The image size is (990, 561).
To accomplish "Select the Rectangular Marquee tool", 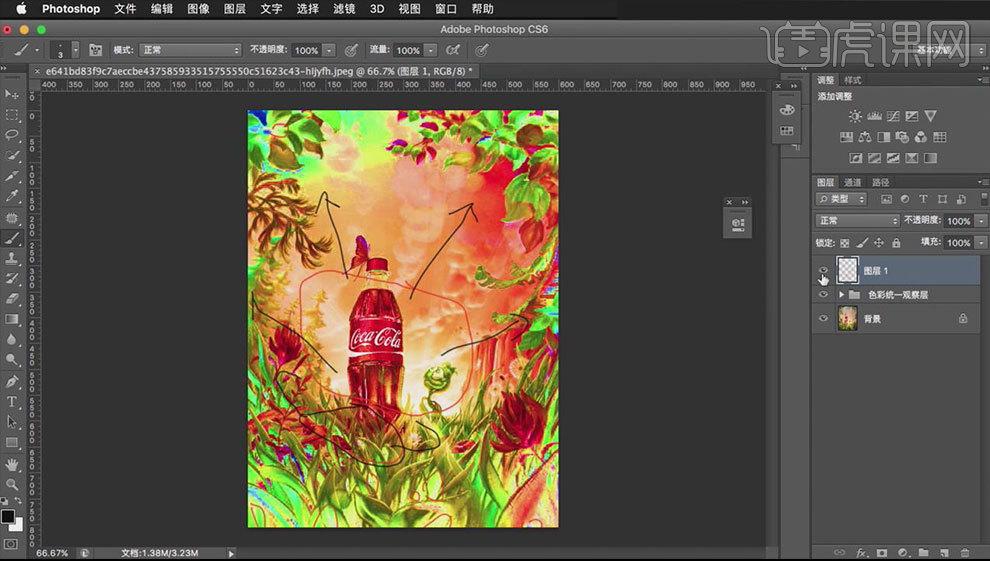I will [x=11, y=115].
